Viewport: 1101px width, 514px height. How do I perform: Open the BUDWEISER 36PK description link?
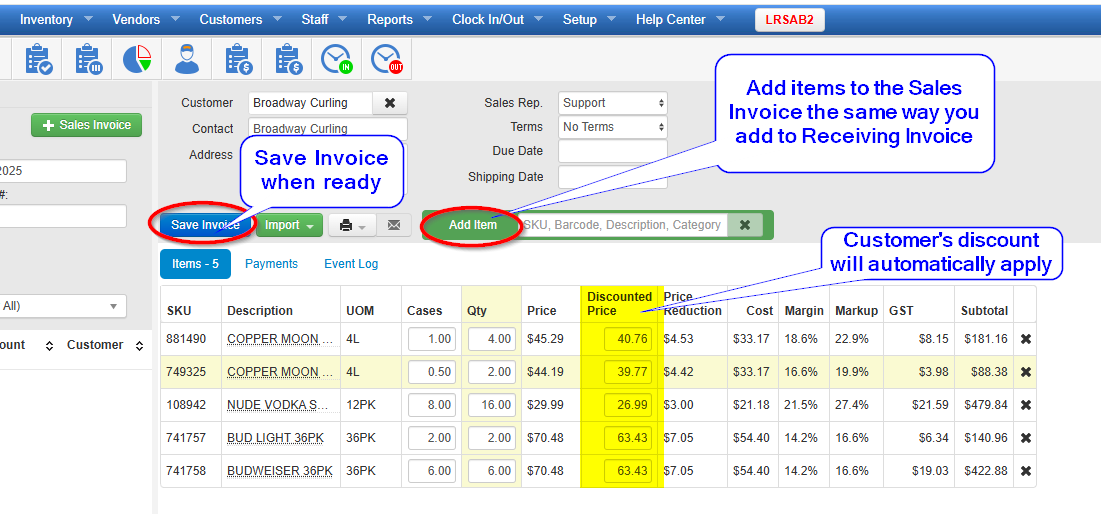point(280,471)
